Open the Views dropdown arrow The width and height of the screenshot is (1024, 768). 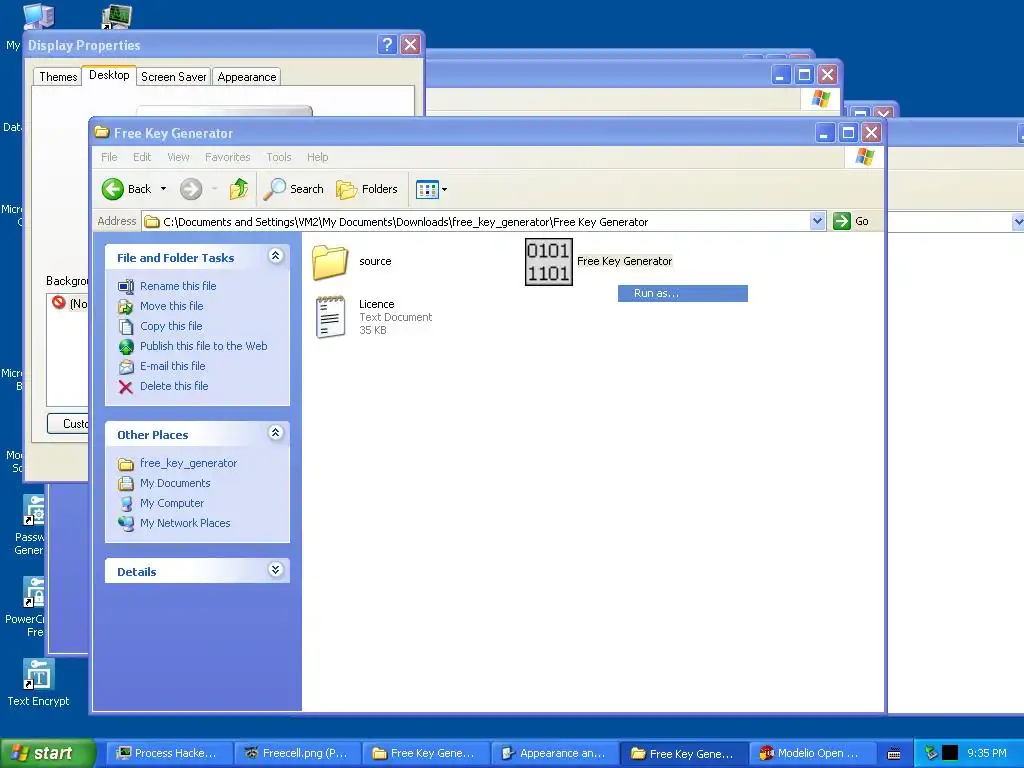(x=445, y=190)
